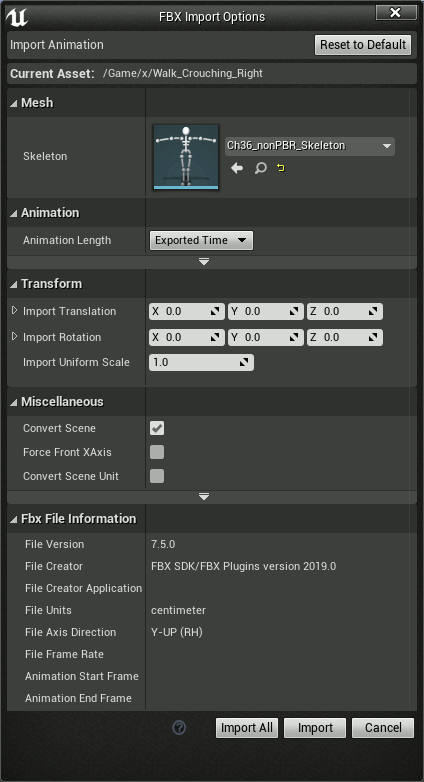Screen dimensions: 424x782
Task: Browse to skeleton with magnifier icon
Action: pos(260,168)
